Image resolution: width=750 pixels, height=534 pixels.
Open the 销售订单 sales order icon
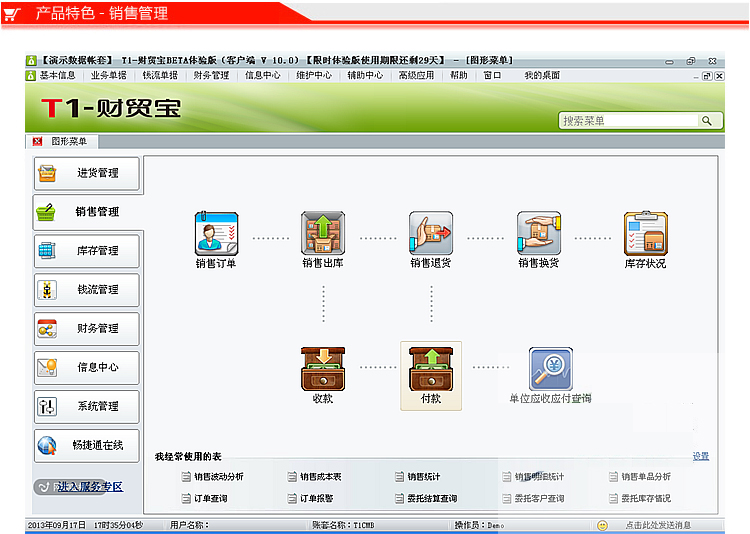pyautogui.click(x=216, y=234)
